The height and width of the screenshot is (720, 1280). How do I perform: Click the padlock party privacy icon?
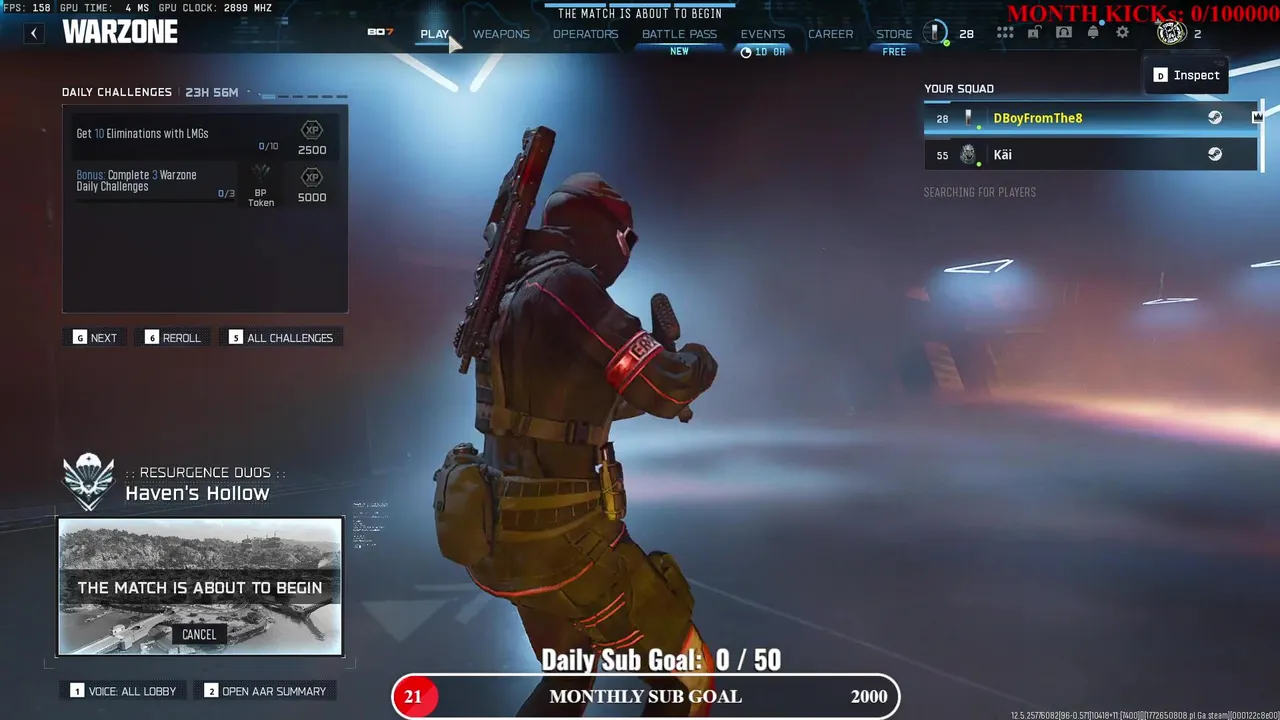1035,33
